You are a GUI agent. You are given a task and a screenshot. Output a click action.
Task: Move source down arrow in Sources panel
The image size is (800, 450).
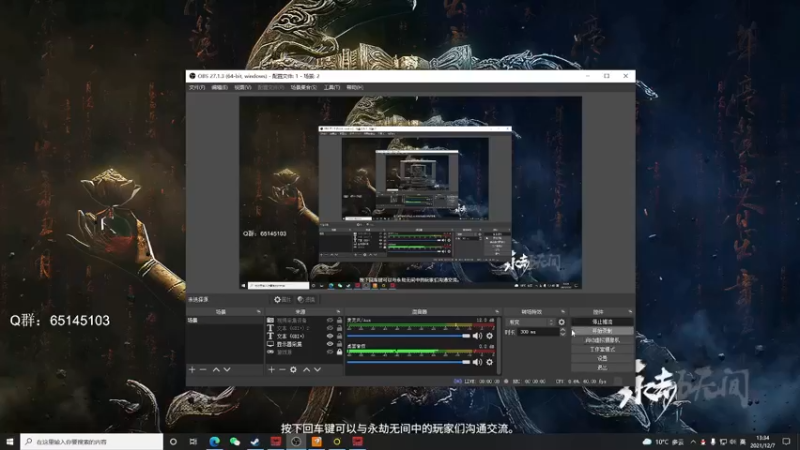click(x=317, y=369)
